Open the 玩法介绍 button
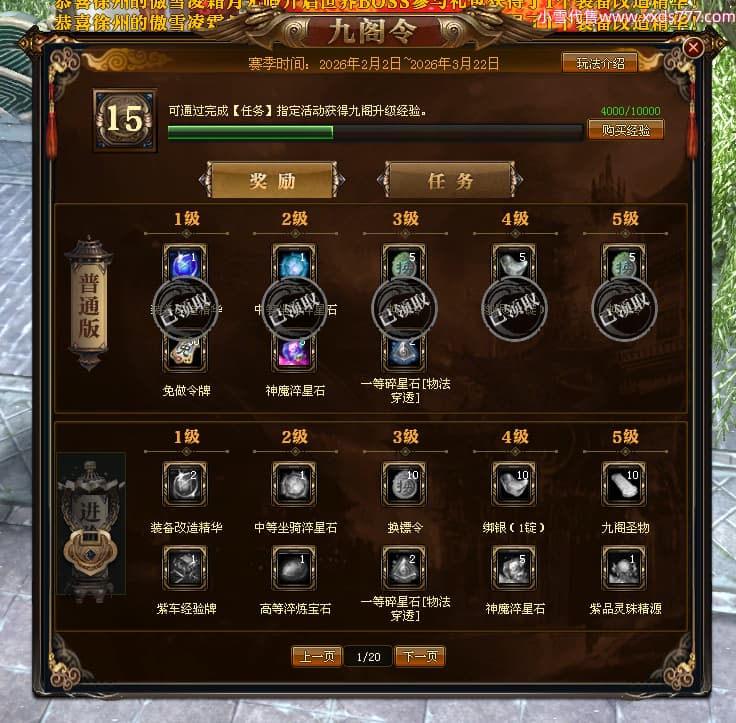The width and height of the screenshot is (736, 723). [x=600, y=63]
